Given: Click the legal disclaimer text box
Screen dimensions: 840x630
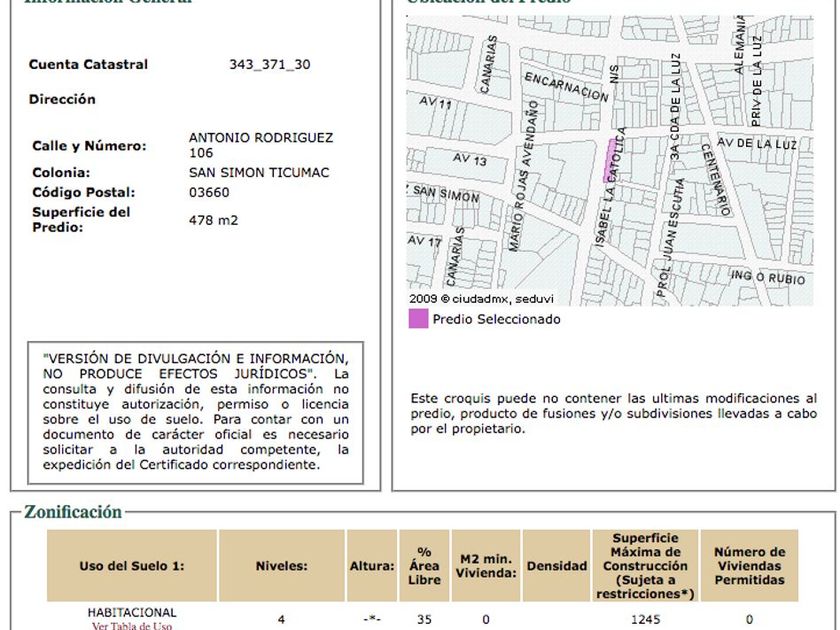Looking at the screenshot, I should point(196,411).
